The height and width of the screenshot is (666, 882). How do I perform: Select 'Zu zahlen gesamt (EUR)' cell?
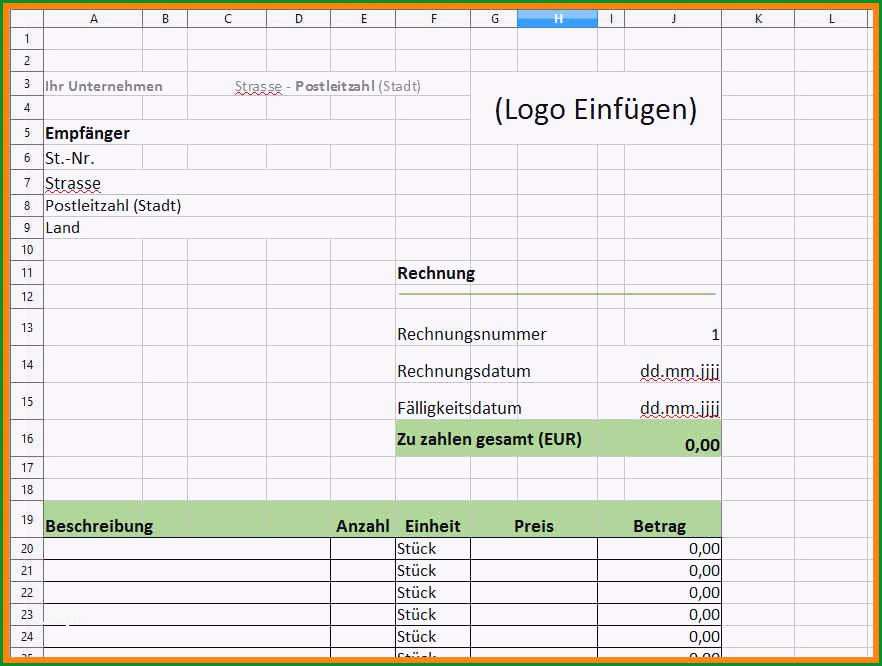[x=489, y=439]
